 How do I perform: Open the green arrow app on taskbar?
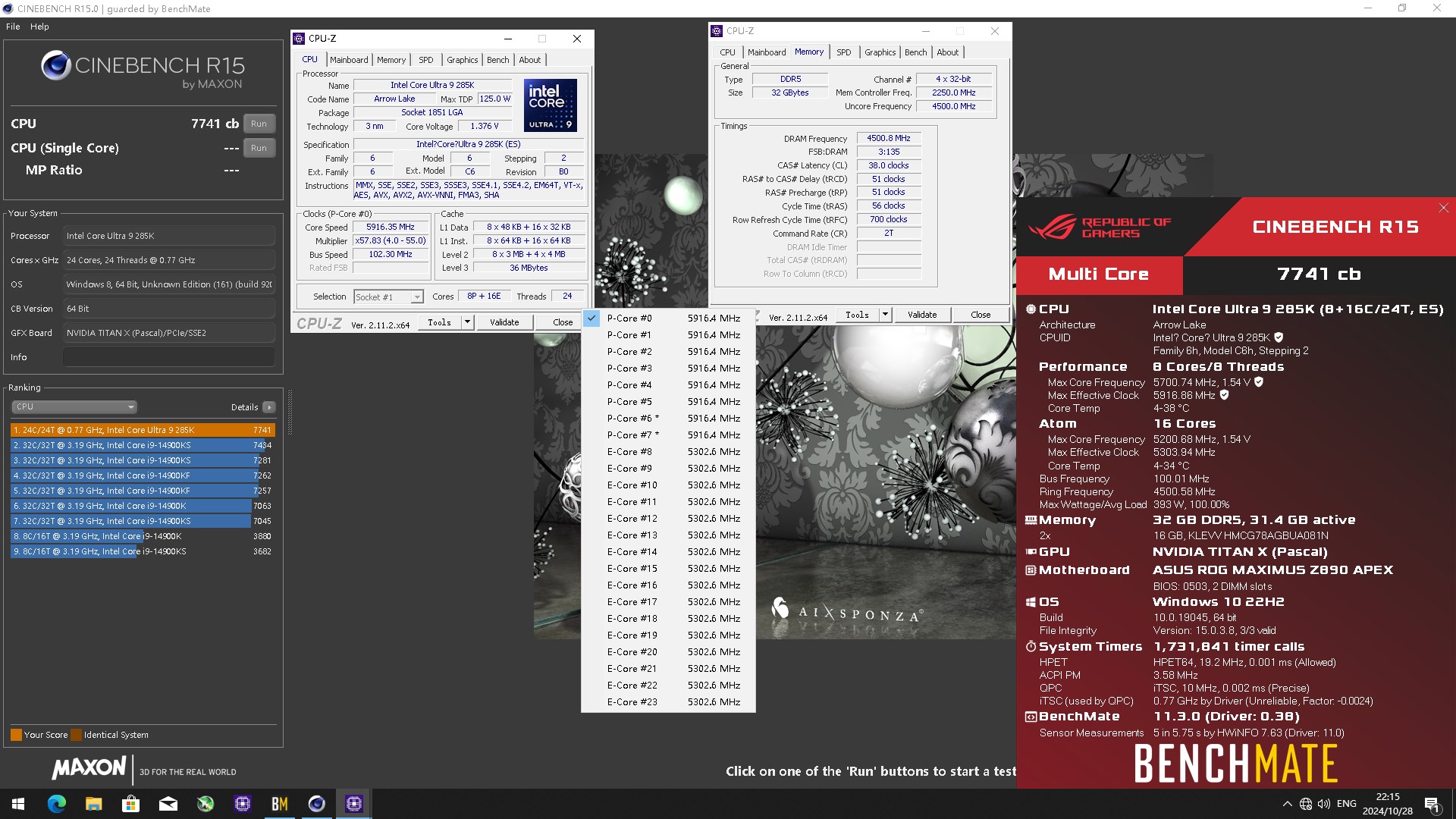point(206,804)
